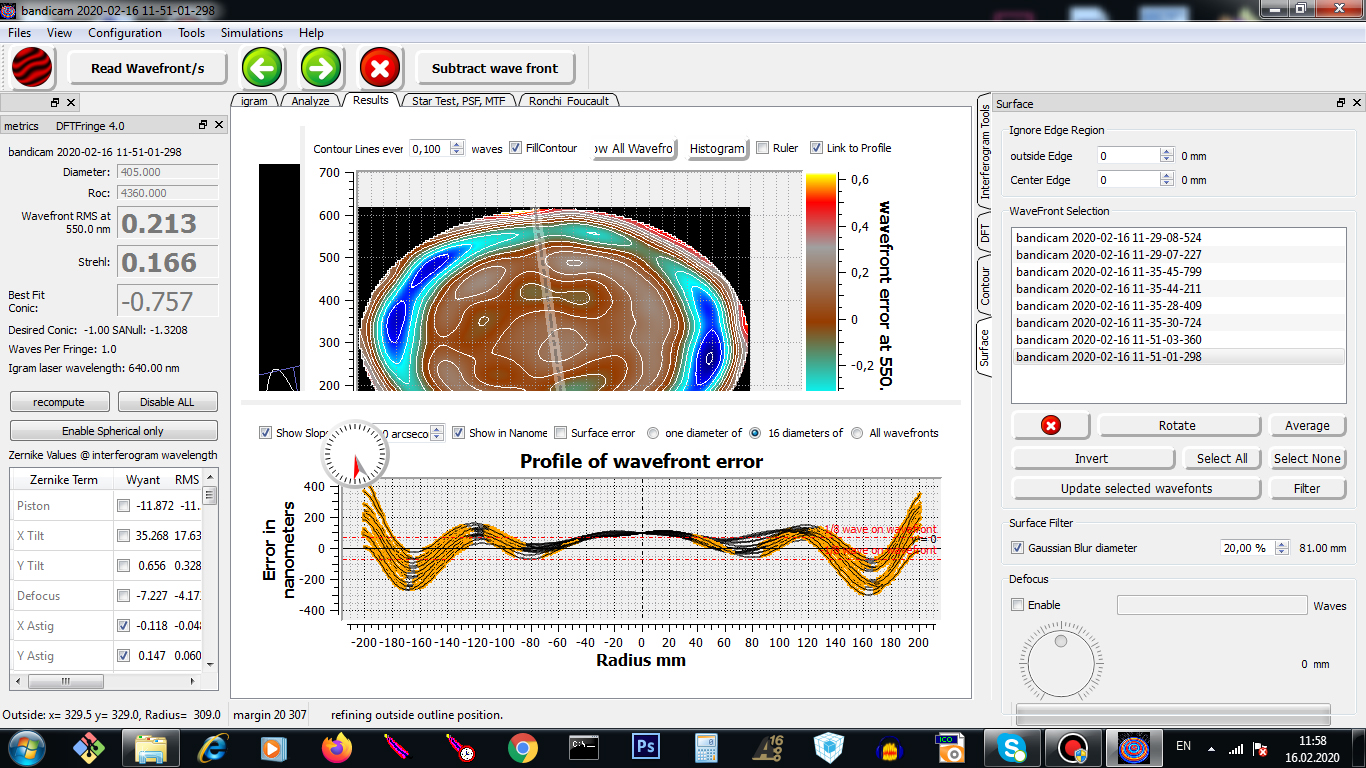Close the metrics panel
This screenshot has width=1366, height=768.
[x=220, y=125]
